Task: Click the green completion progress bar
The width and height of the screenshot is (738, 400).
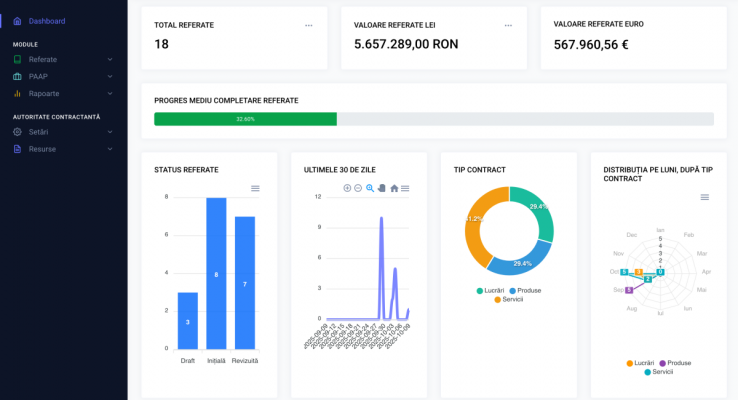Action: point(245,119)
